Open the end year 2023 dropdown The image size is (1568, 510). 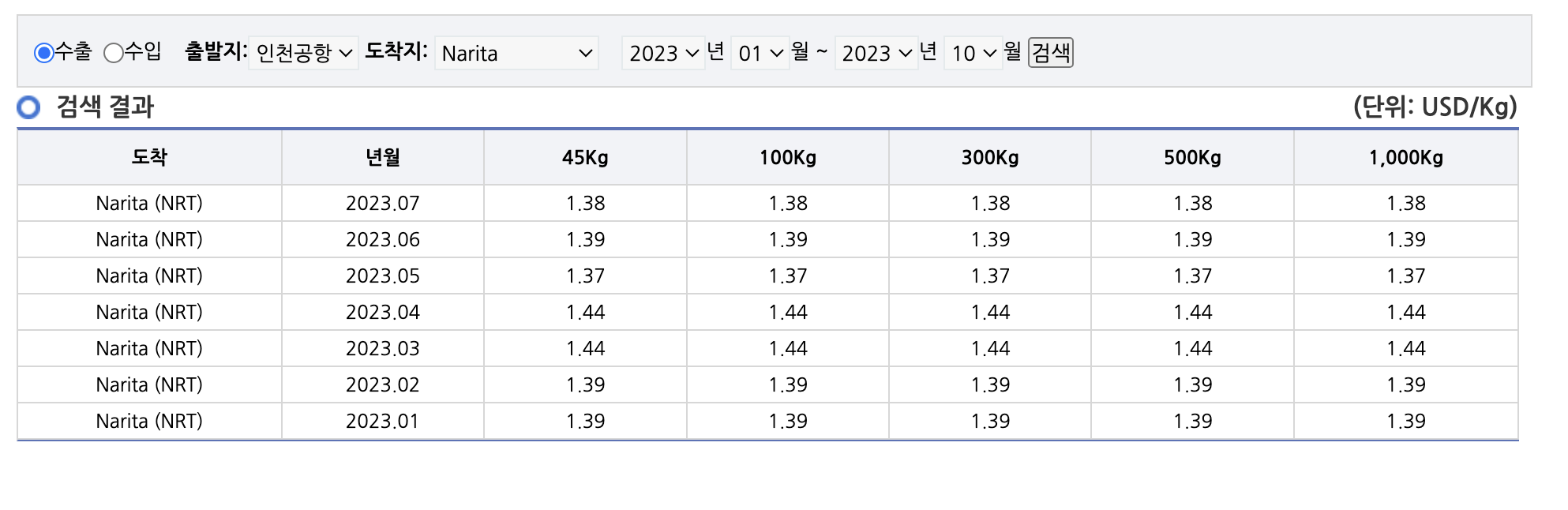click(876, 53)
